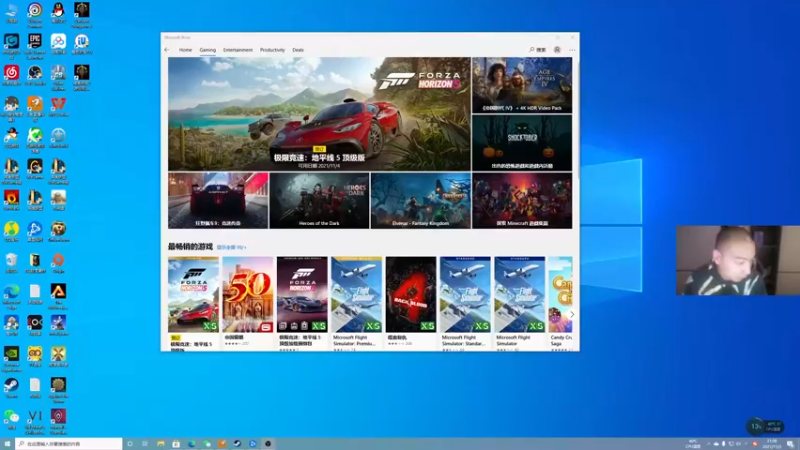The width and height of the screenshot is (800, 450).
Task: Open the Microsoft Store taskbar icon
Action: click(x=176, y=444)
